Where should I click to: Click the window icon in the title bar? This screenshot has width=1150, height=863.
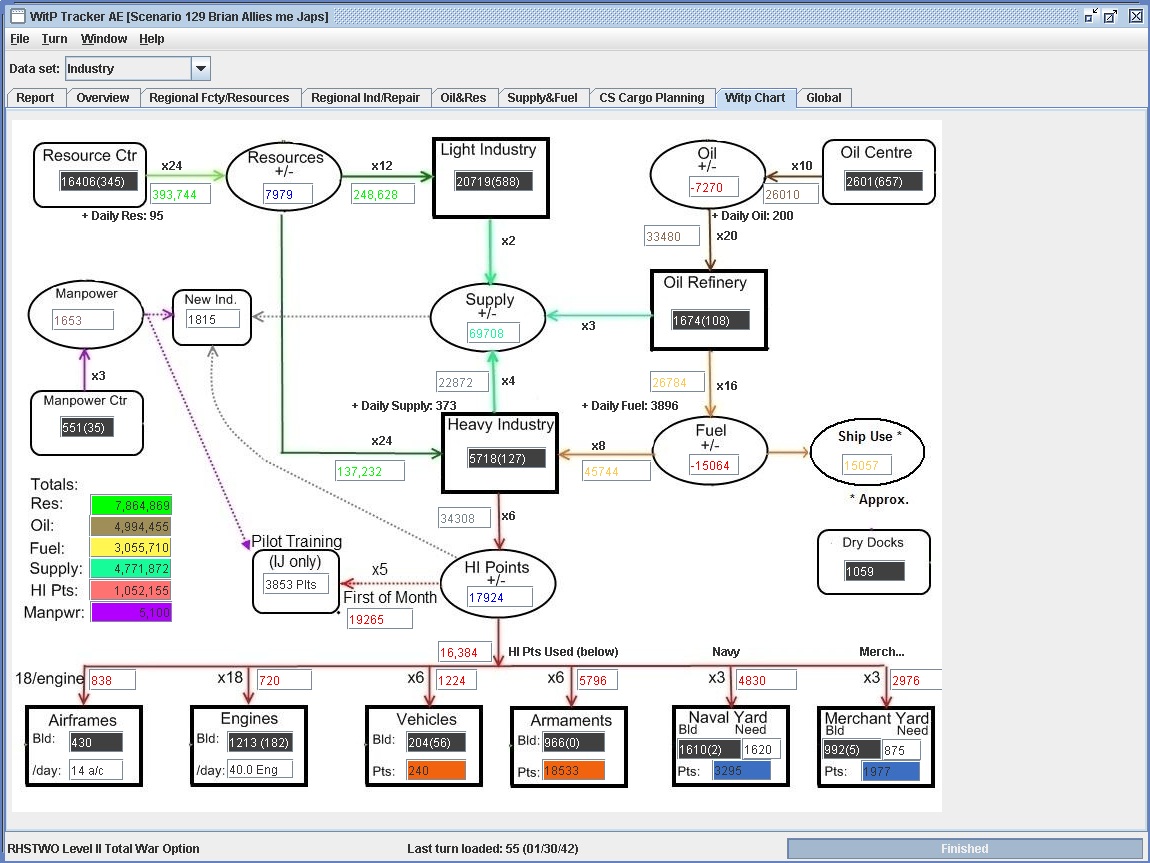click(x=18, y=15)
